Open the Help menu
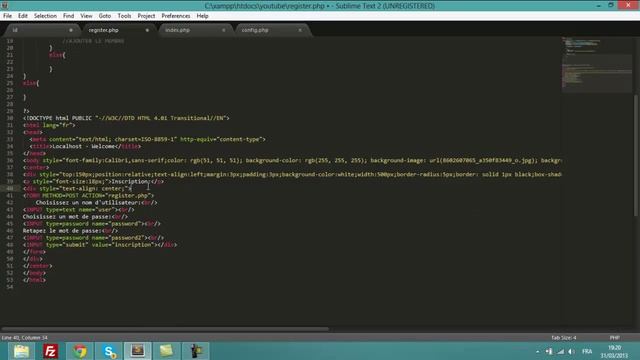This screenshot has height=360, width=640. tap(202, 16)
